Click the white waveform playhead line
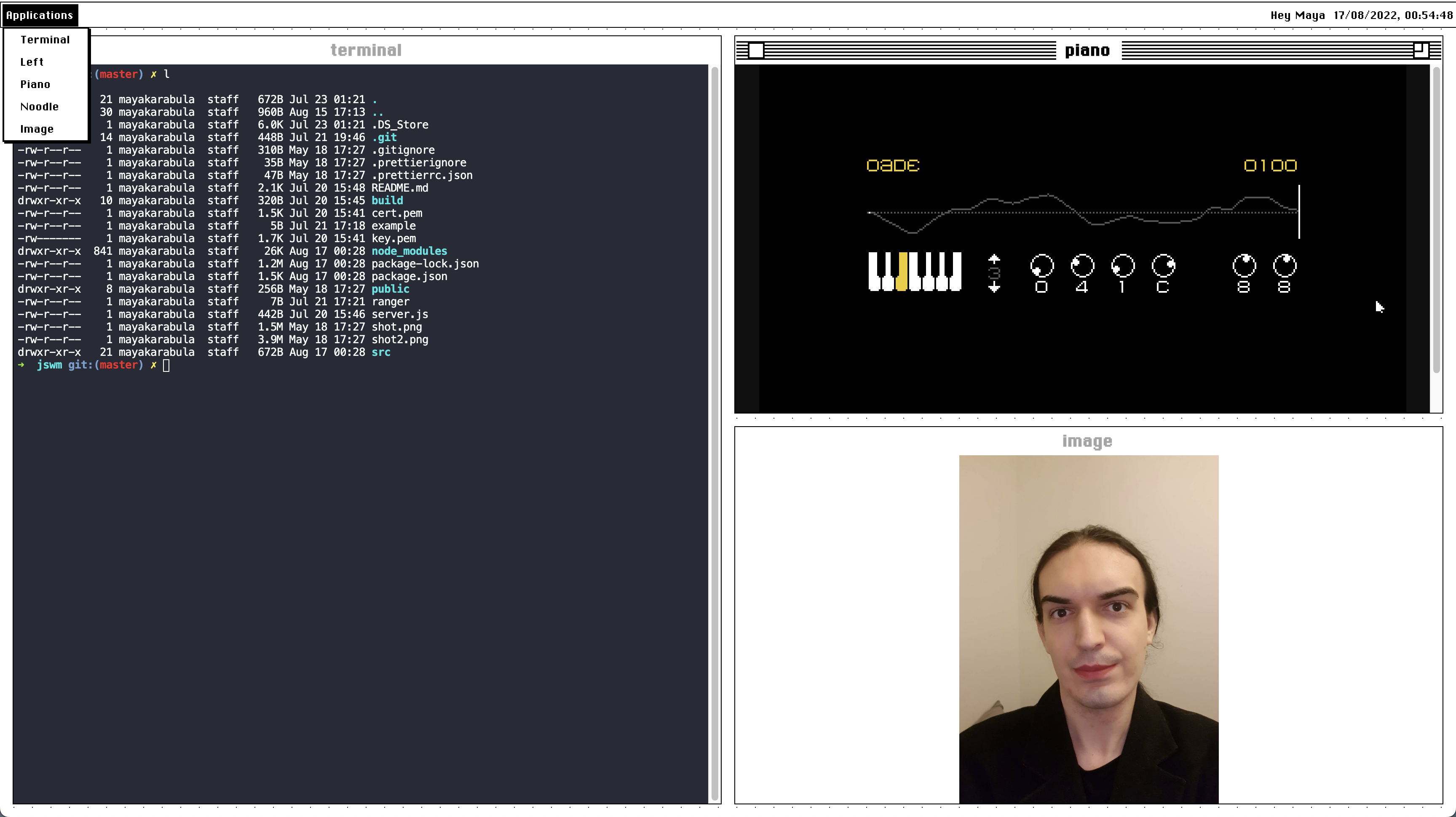The height and width of the screenshot is (817, 1456). (1299, 212)
